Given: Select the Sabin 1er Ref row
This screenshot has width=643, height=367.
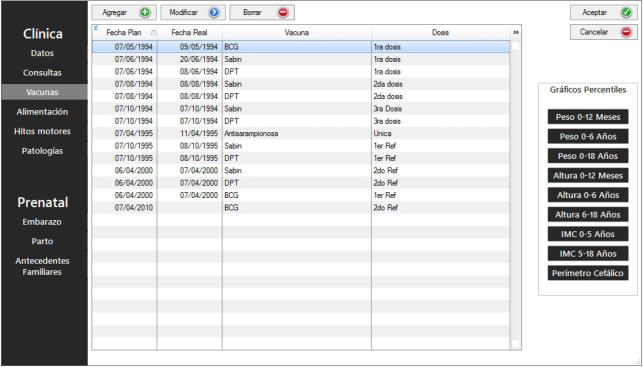Looking at the screenshot, I should [301, 146].
